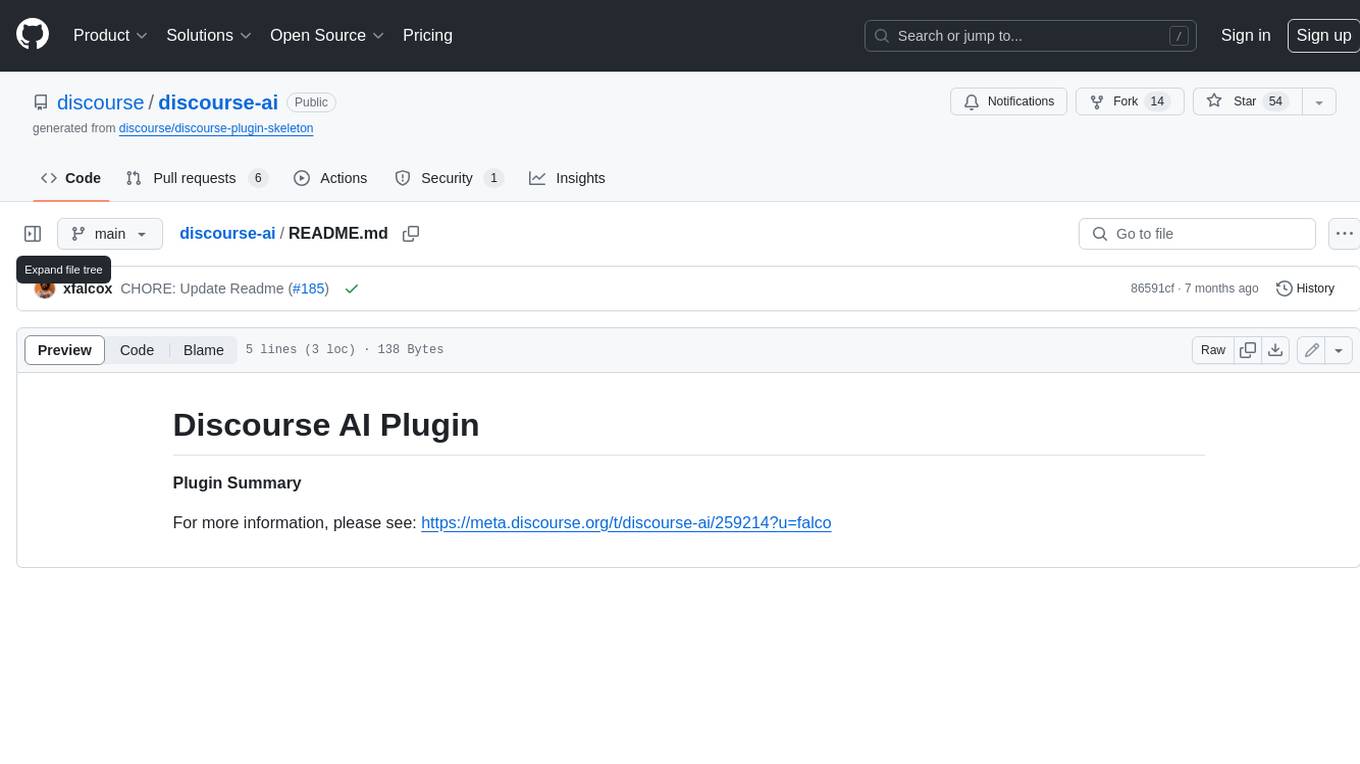The width and height of the screenshot is (1360, 764).
Task: Star the discourse-ai repository
Action: (x=1247, y=102)
